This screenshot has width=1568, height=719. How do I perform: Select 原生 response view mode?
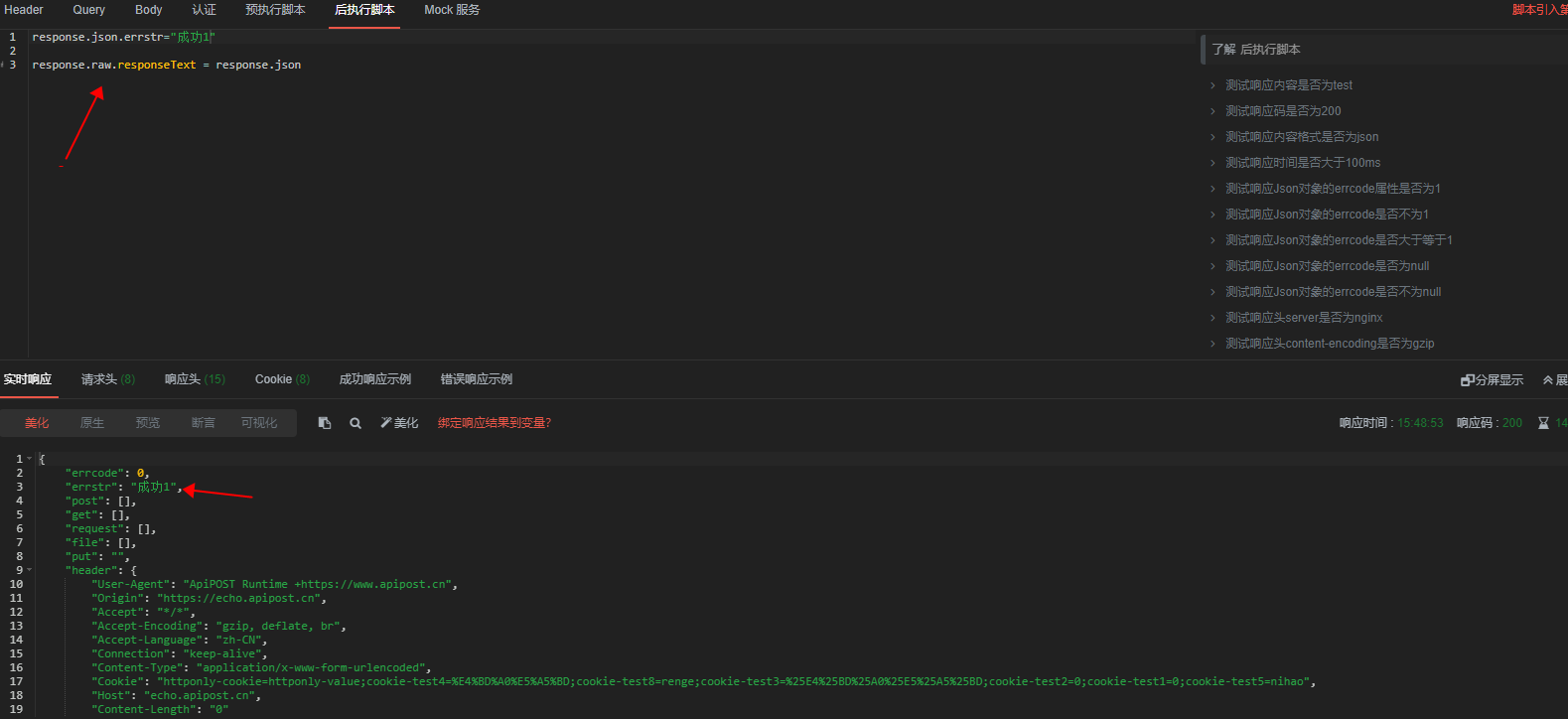coord(92,423)
